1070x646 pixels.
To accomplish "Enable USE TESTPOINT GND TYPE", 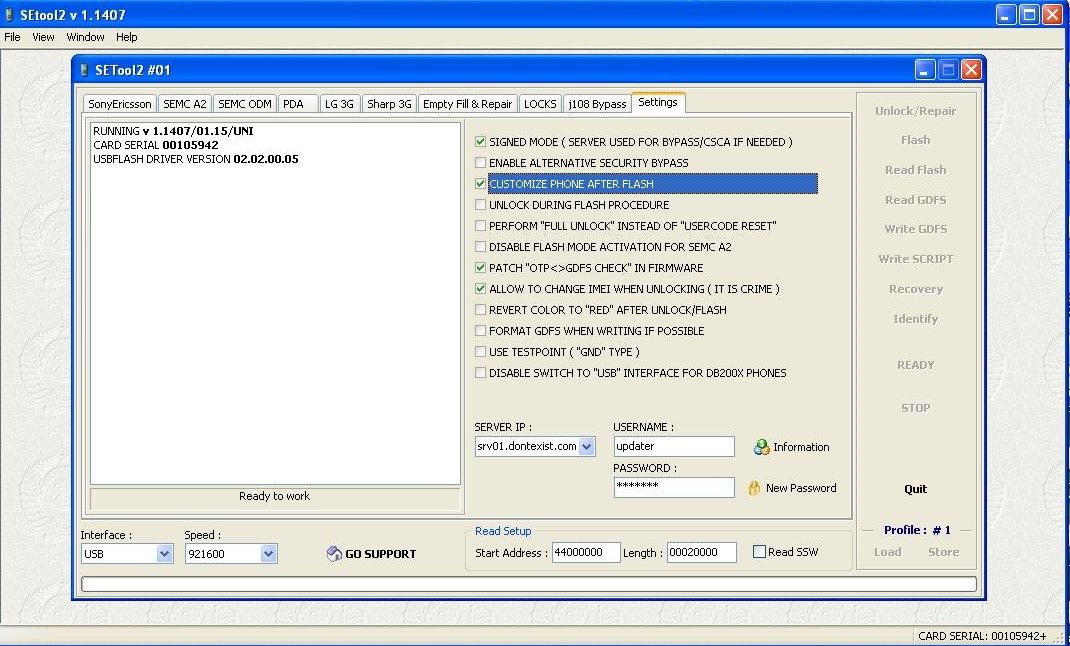I will pos(480,352).
